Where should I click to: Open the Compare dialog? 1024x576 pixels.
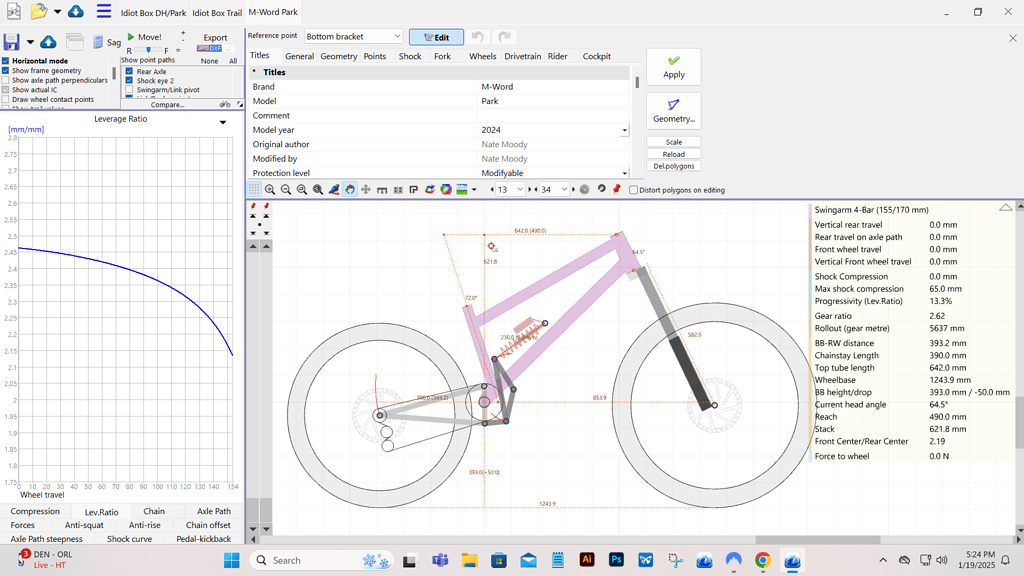tap(167, 104)
